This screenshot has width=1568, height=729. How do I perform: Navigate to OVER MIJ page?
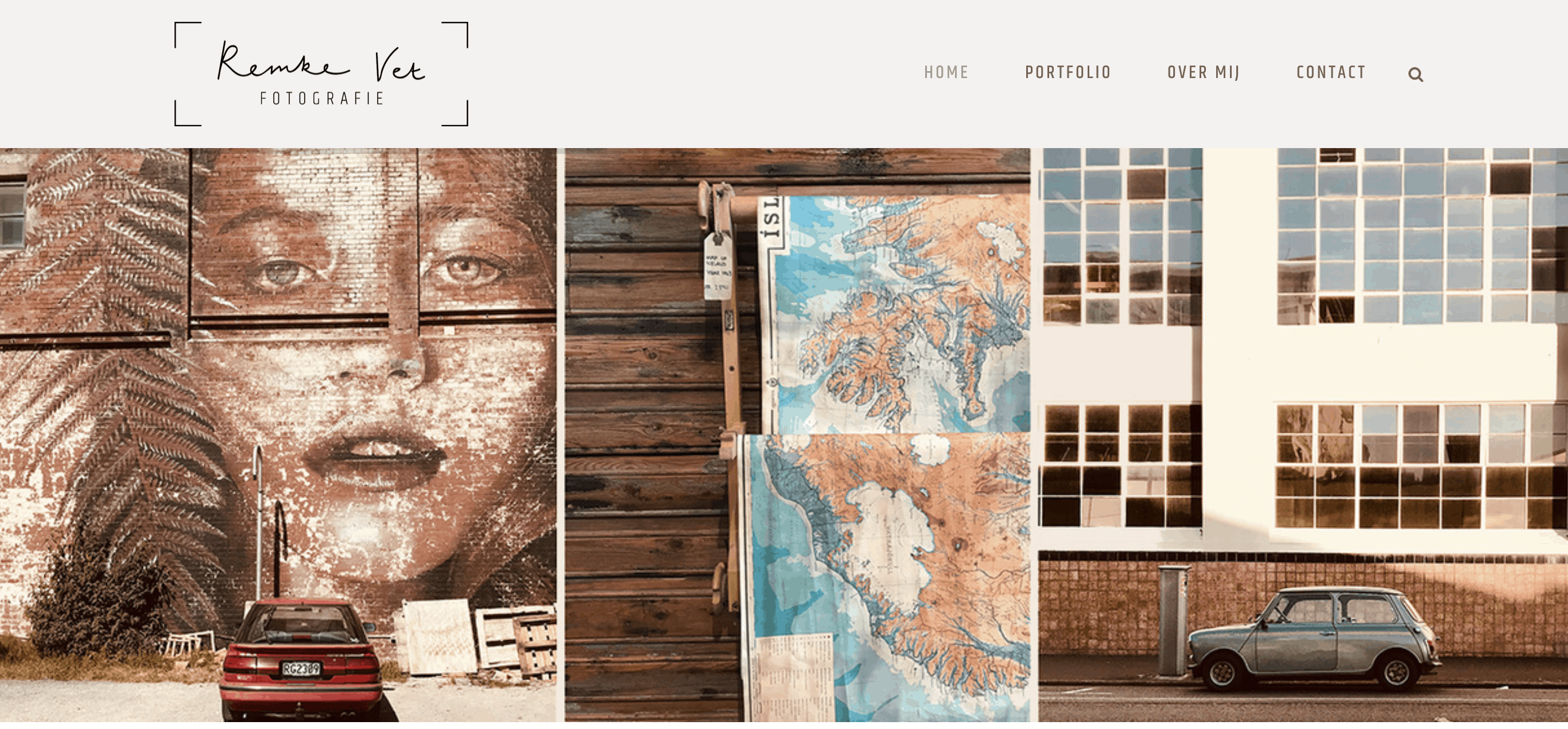pos(1204,72)
